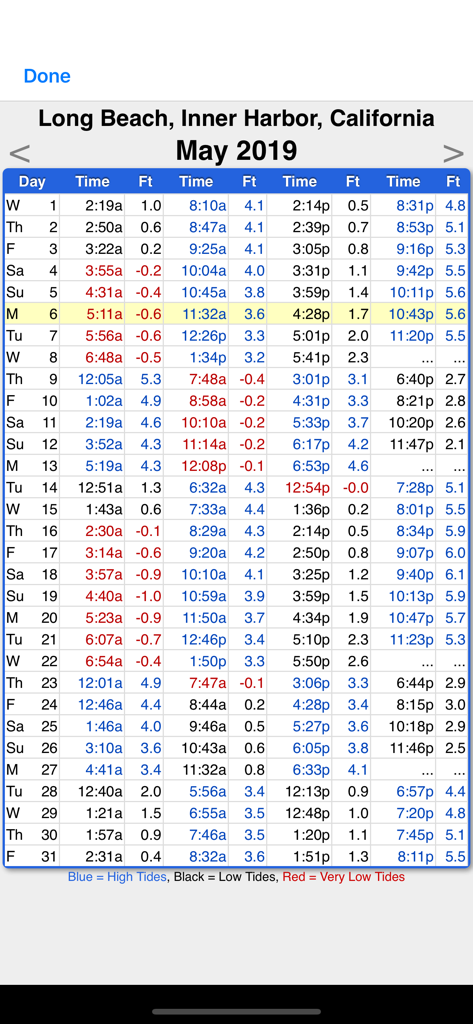The width and height of the screenshot is (473, 1024).
Task: Select 3:55a very low tide on Saturday 4
Action: click(x=105, y=270)
